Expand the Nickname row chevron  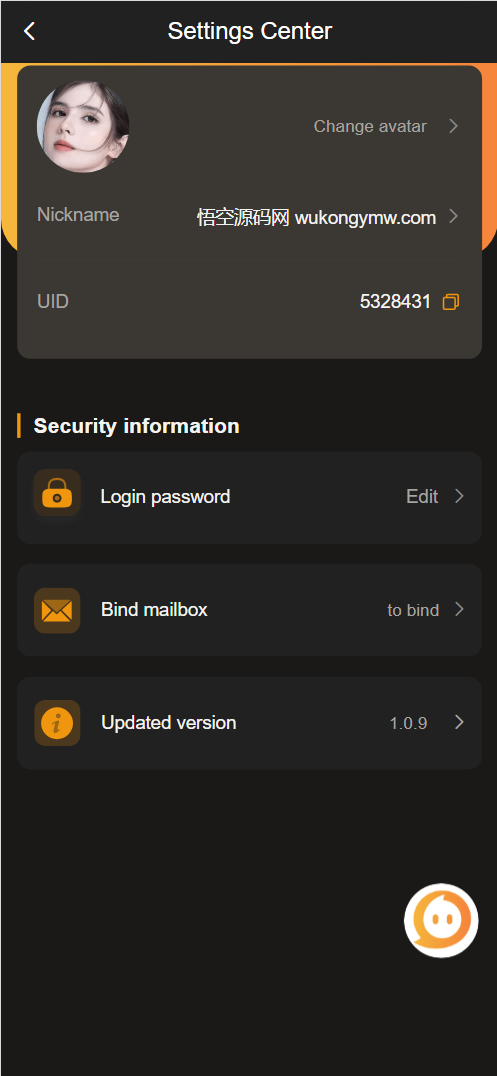(x=453, y=216)
